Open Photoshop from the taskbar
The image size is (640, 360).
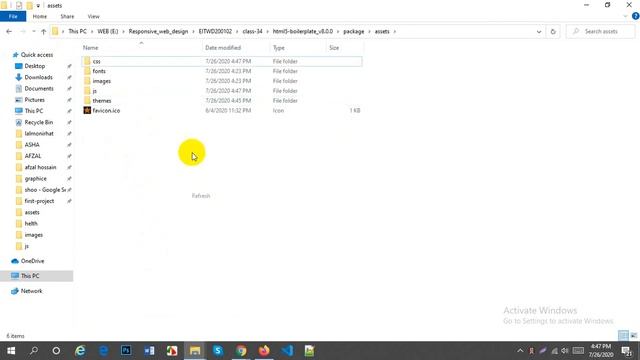click(126, 351)
